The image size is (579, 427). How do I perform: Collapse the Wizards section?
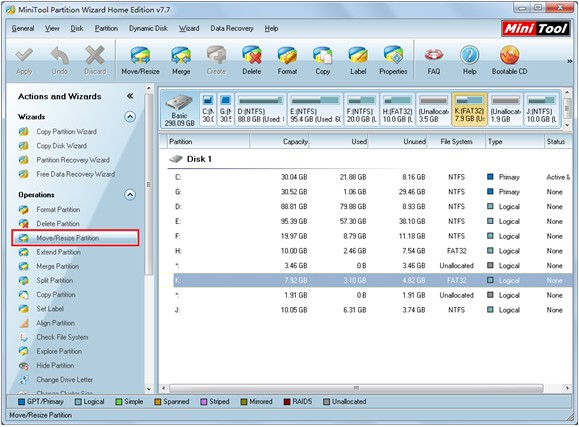point(130,117)
